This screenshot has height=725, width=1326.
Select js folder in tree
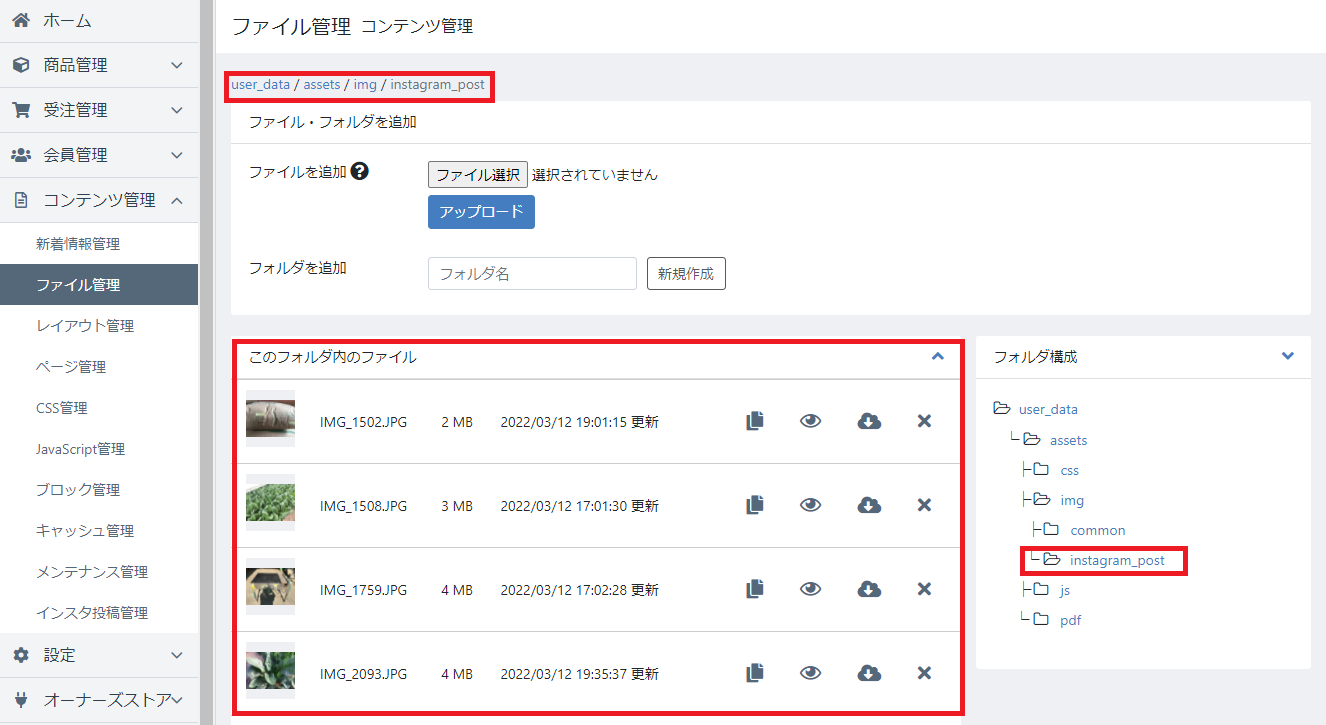click(x=1065, y=590)
